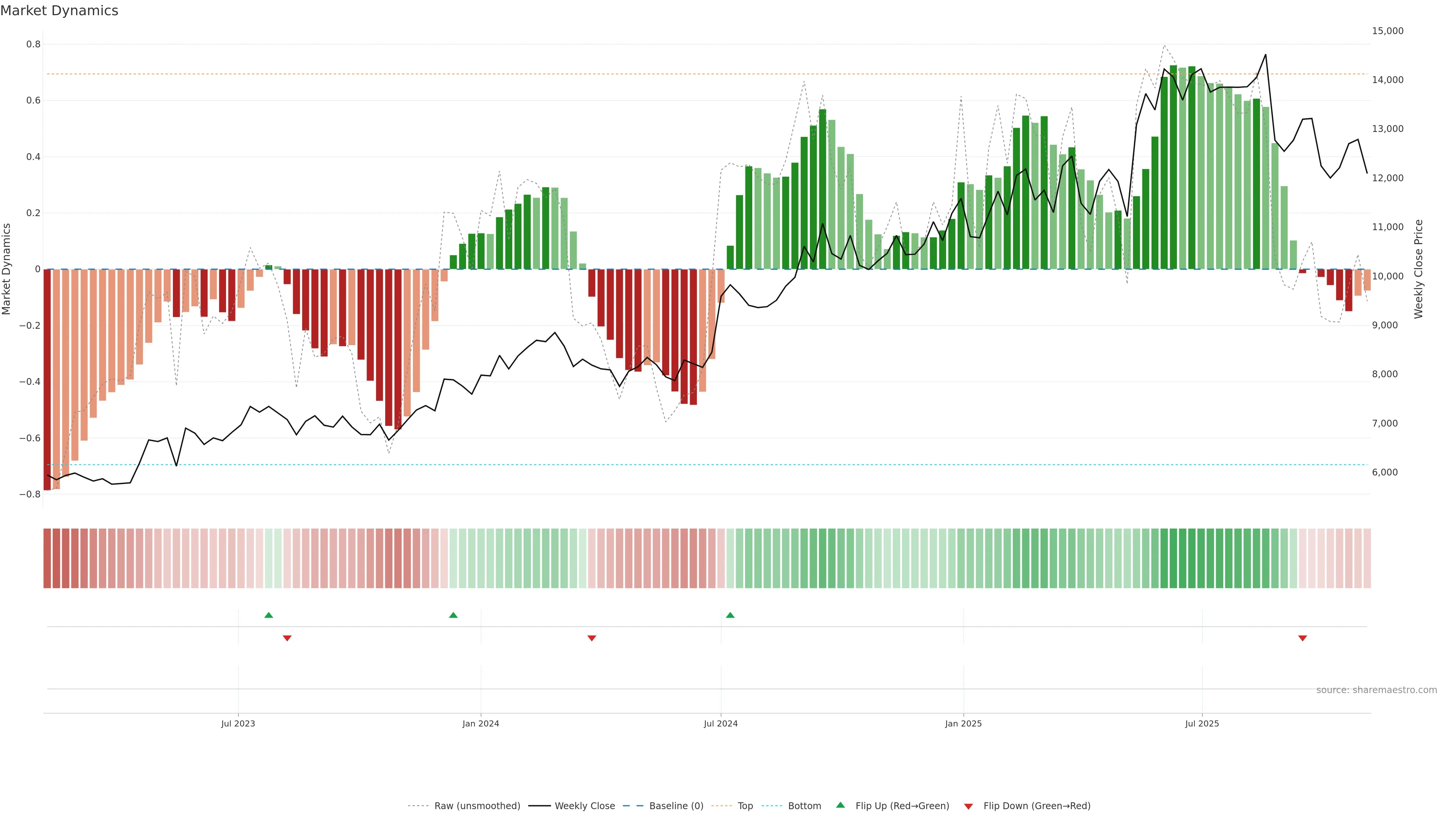
Task: Click the Jan 2025 axis label
Action: (963, 723)
